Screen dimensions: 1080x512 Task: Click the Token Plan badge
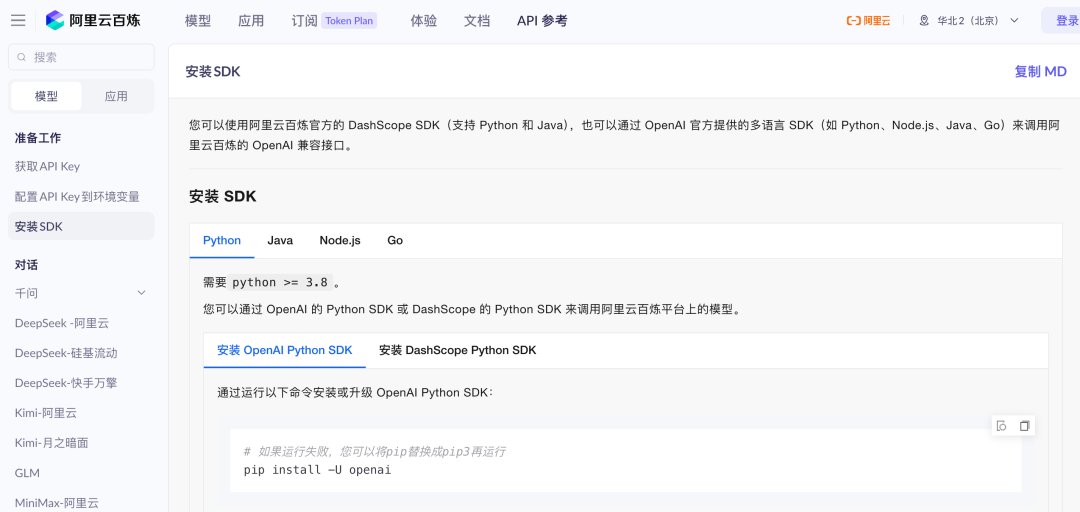pos(349,21)
